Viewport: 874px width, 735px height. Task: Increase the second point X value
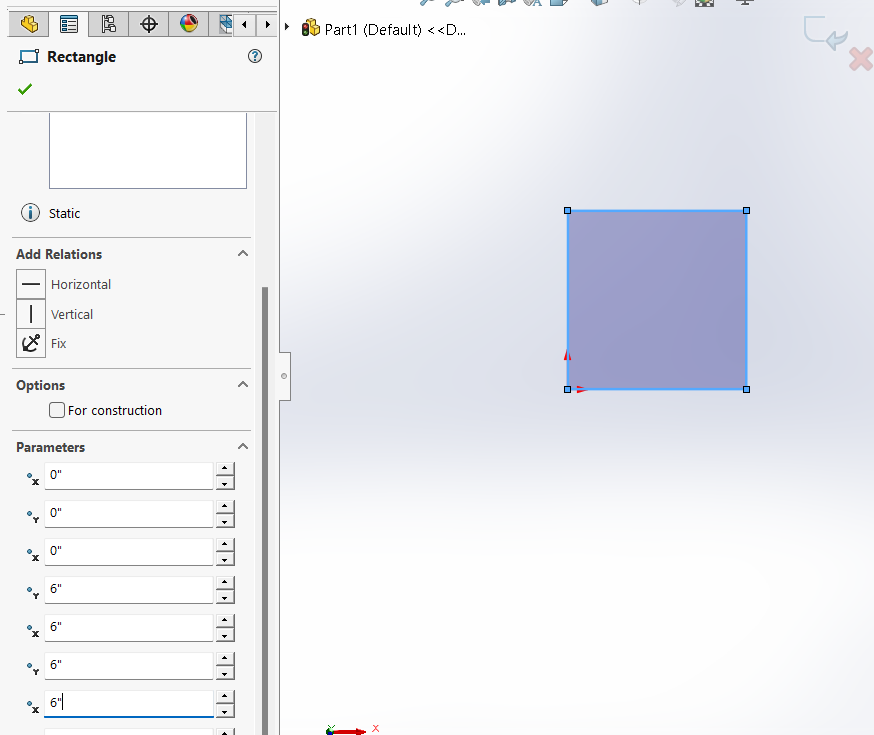[x=225, y=545]
